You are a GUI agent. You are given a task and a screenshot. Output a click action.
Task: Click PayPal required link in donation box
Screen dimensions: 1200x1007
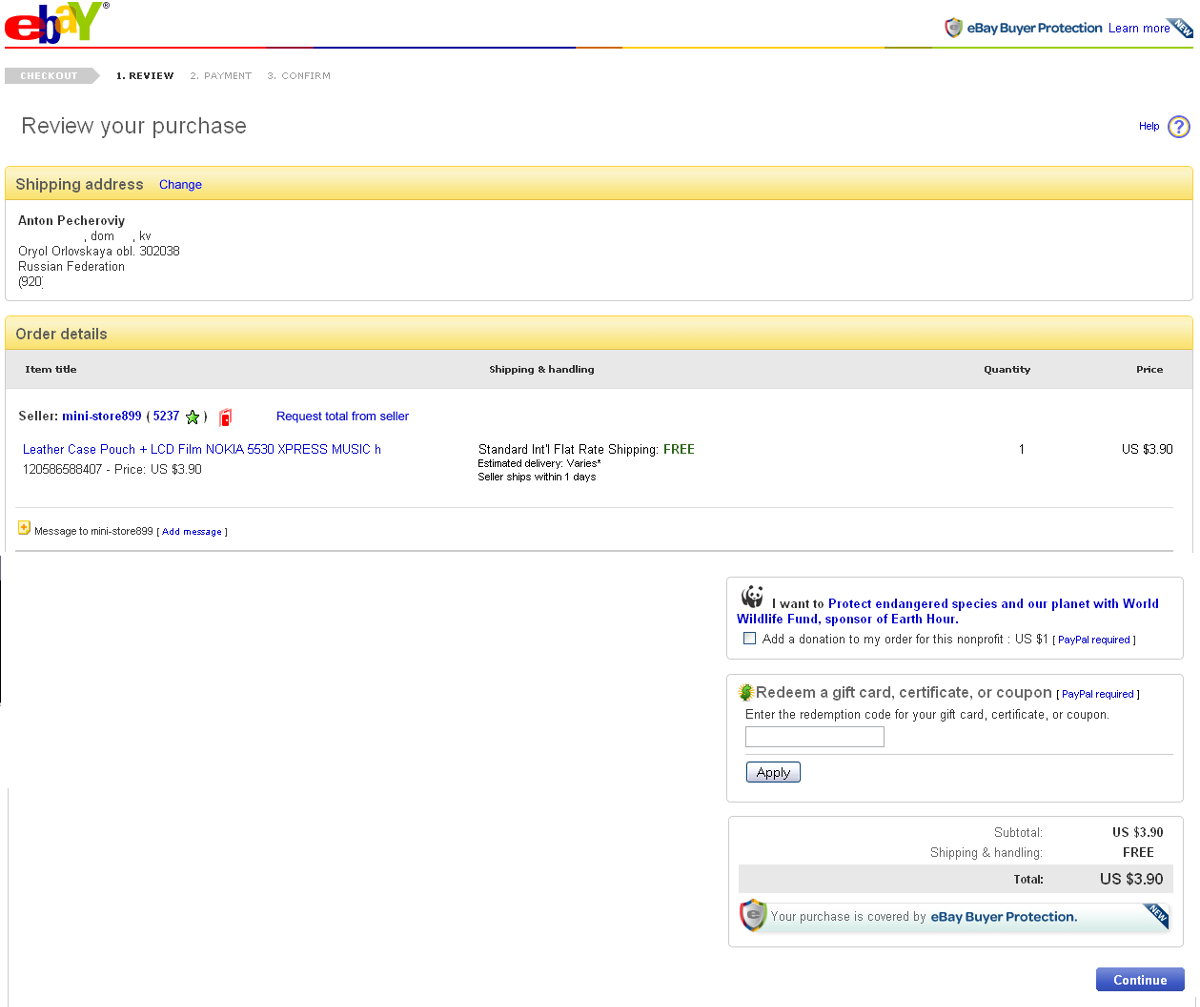click(x=1093, y=640)
